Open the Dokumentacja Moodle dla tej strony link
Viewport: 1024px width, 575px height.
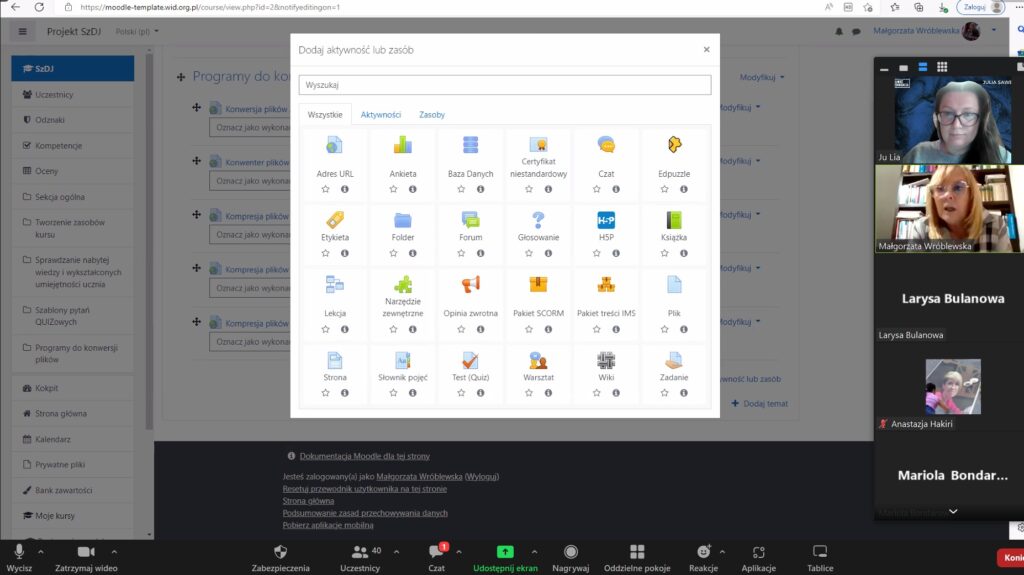(364, 456)
